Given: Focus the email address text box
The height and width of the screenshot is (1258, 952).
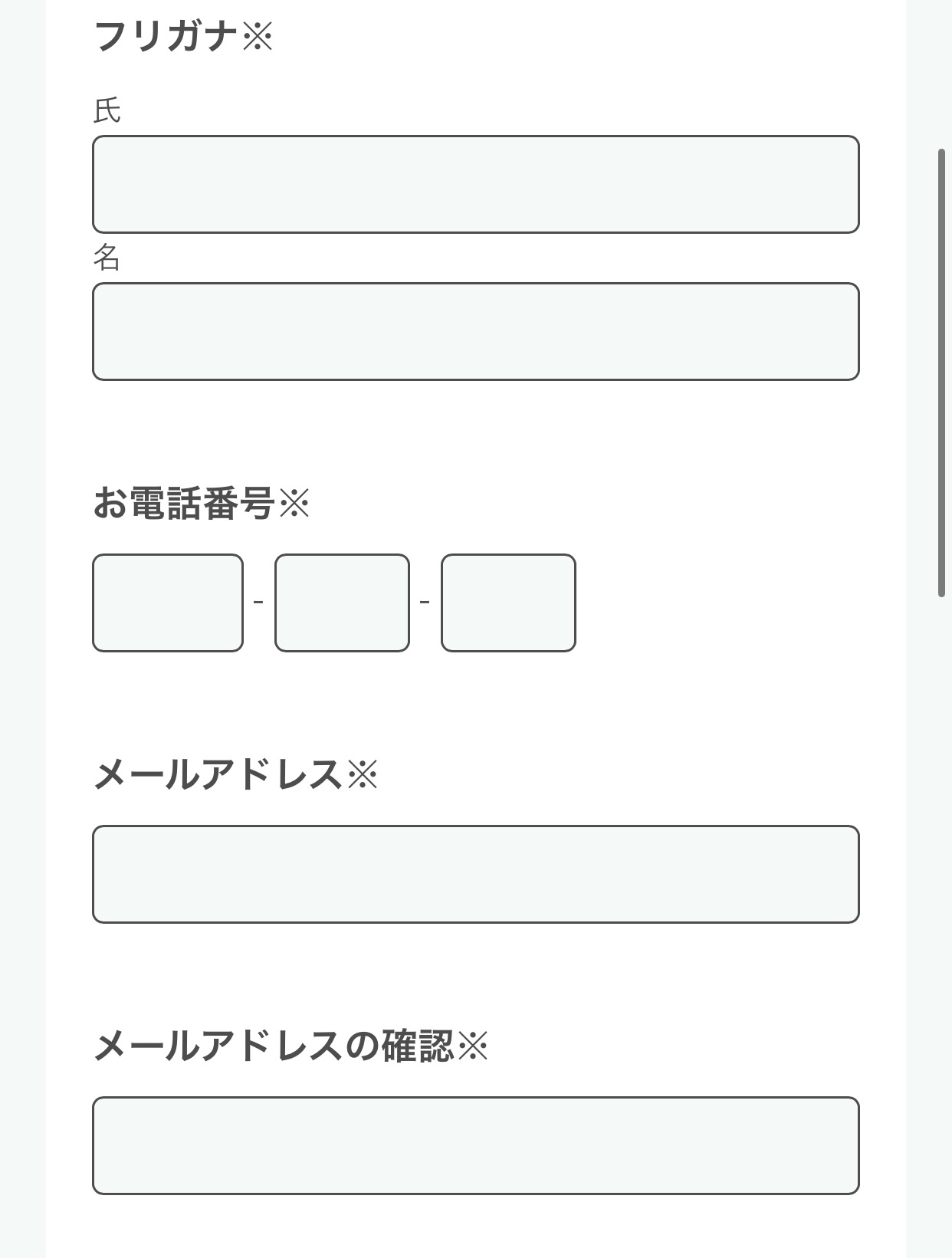Looking at the screenshot, I should click(475, 874).
